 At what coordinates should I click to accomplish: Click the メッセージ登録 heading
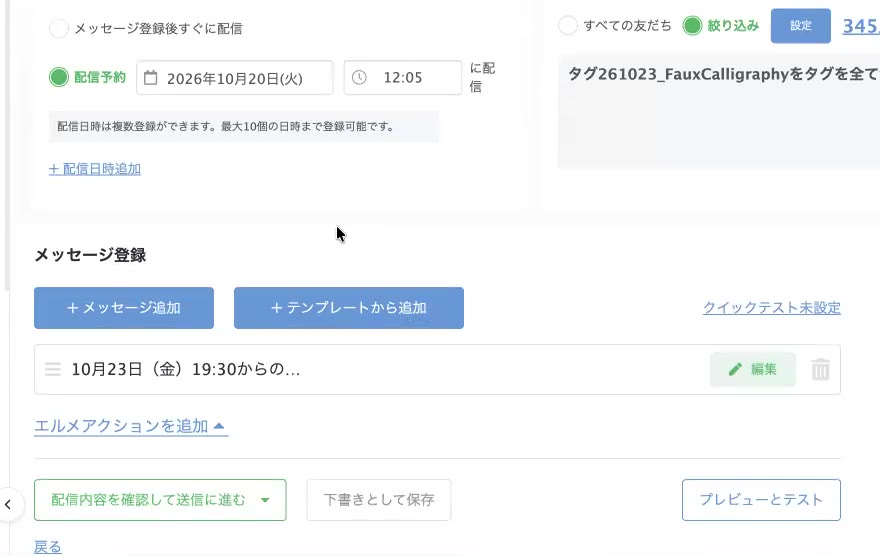tap(90, 255)
